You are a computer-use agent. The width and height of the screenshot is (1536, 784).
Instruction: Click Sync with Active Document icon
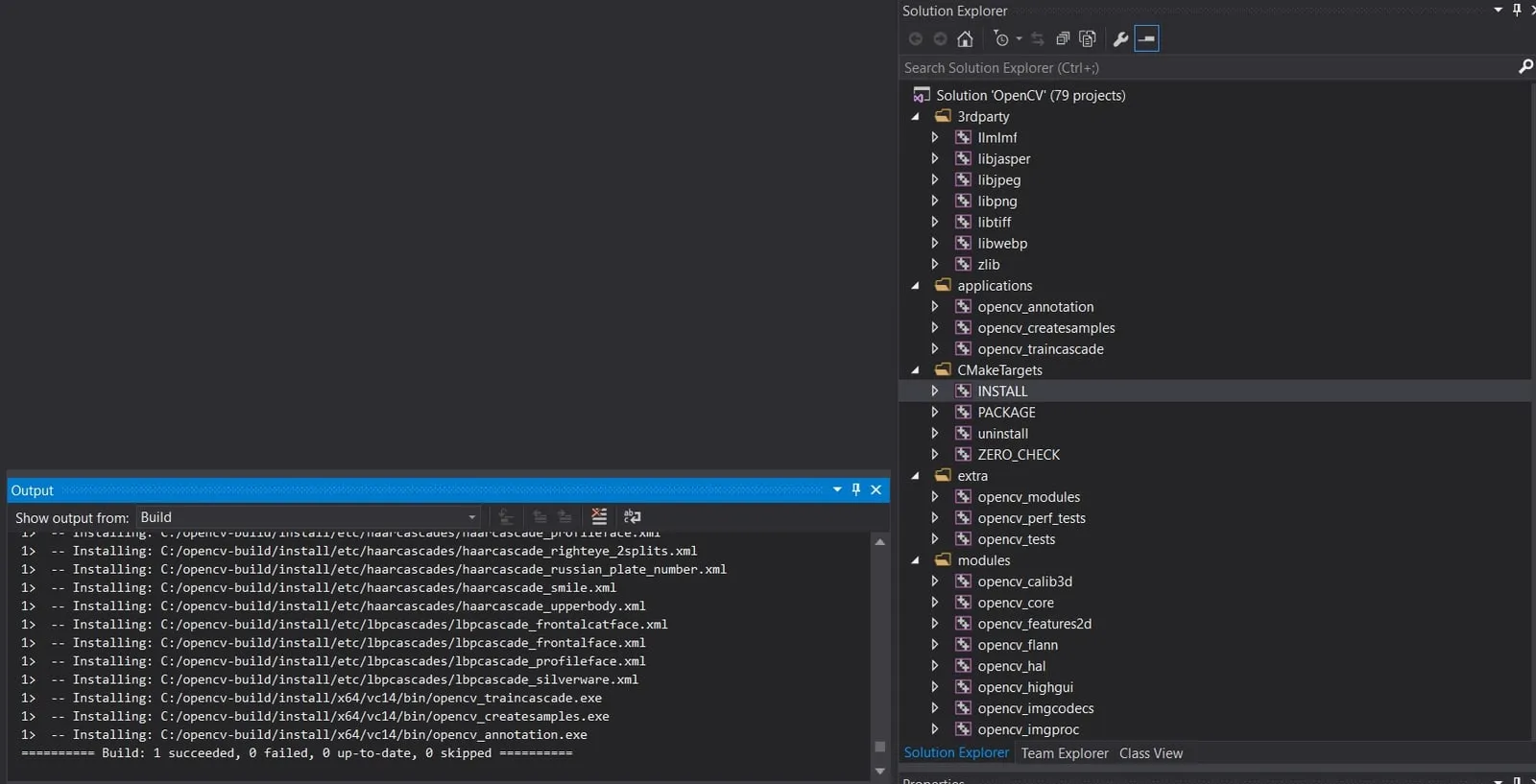point(1038,38)
